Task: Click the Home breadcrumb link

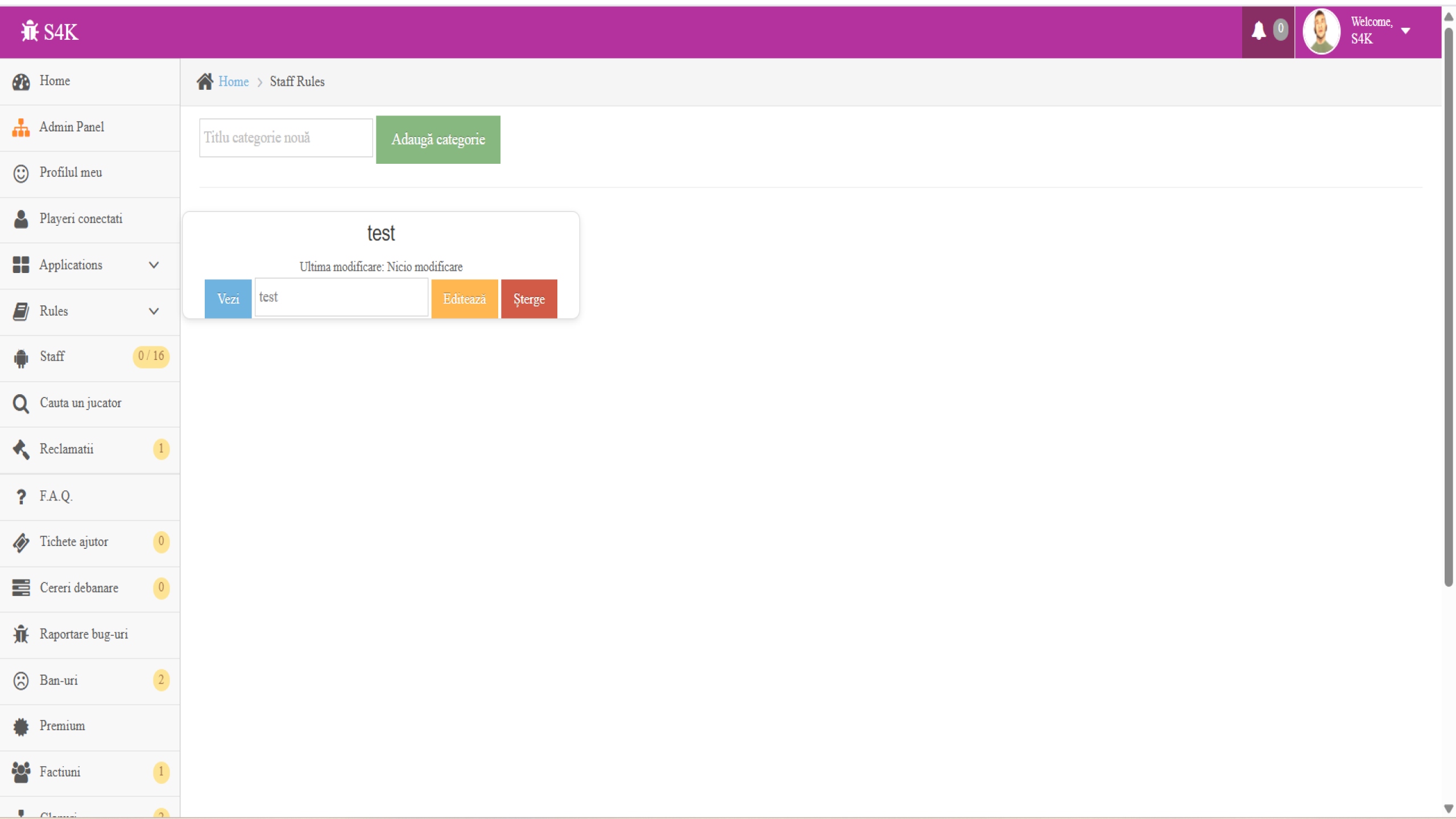Action: (x=233, y=81)
